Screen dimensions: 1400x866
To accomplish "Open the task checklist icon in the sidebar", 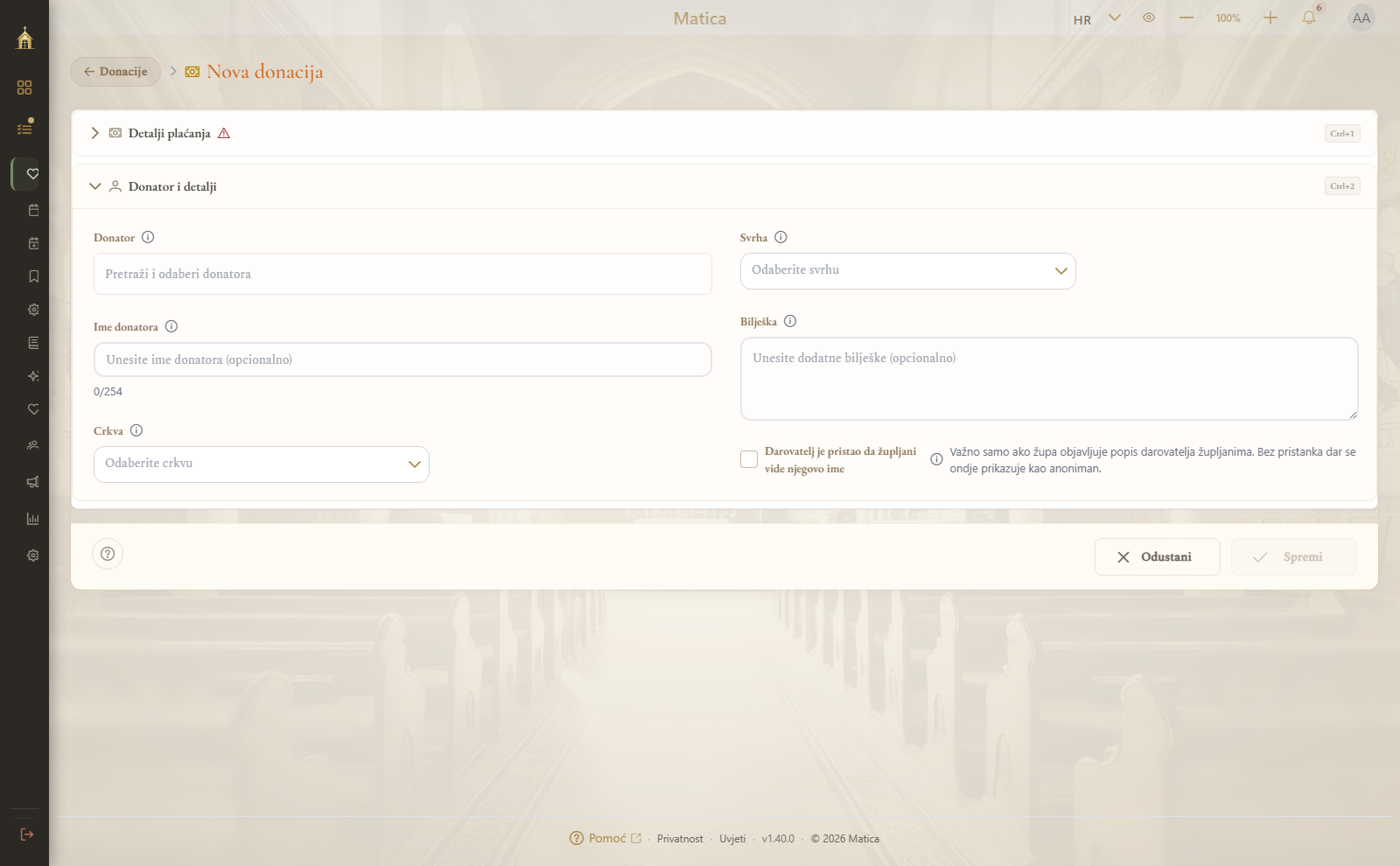I will pyautogui.click(x=24, y=128).
